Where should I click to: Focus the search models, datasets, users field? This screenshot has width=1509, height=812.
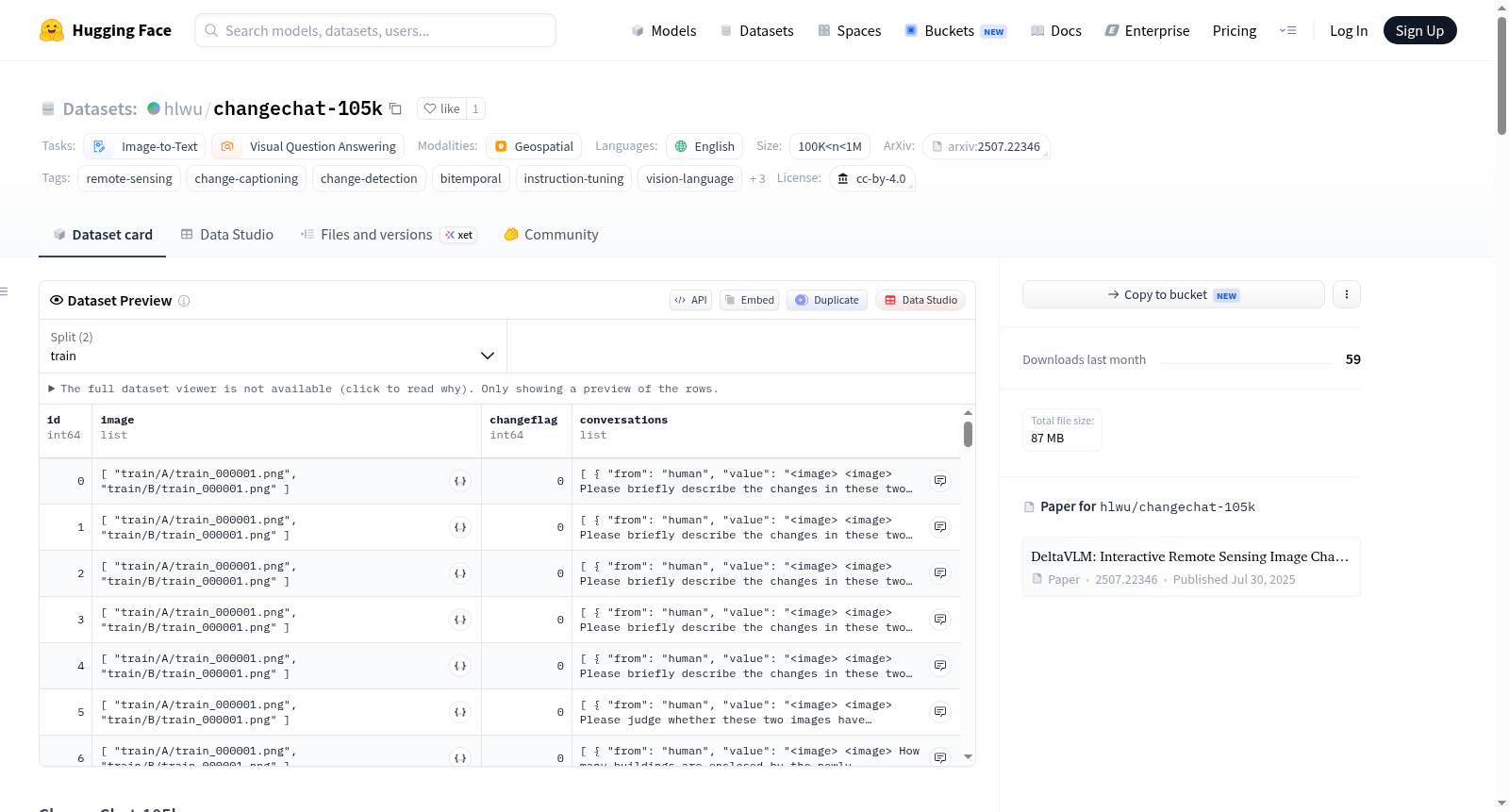pyautogui.click(x=375, y=30)
